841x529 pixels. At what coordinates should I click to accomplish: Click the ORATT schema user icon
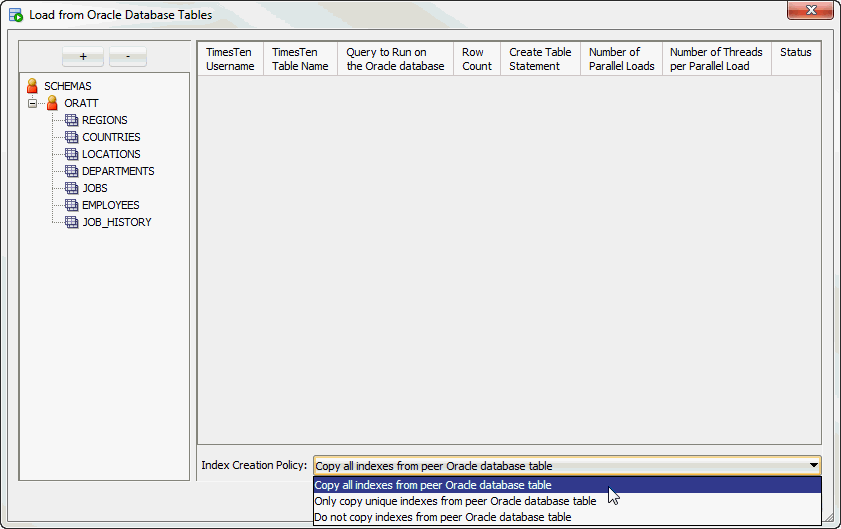click(52, 102)
